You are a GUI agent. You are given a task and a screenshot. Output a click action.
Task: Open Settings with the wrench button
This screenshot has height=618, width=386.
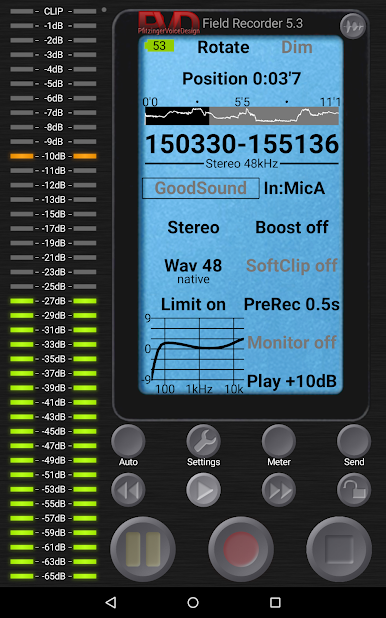[203, 441]
